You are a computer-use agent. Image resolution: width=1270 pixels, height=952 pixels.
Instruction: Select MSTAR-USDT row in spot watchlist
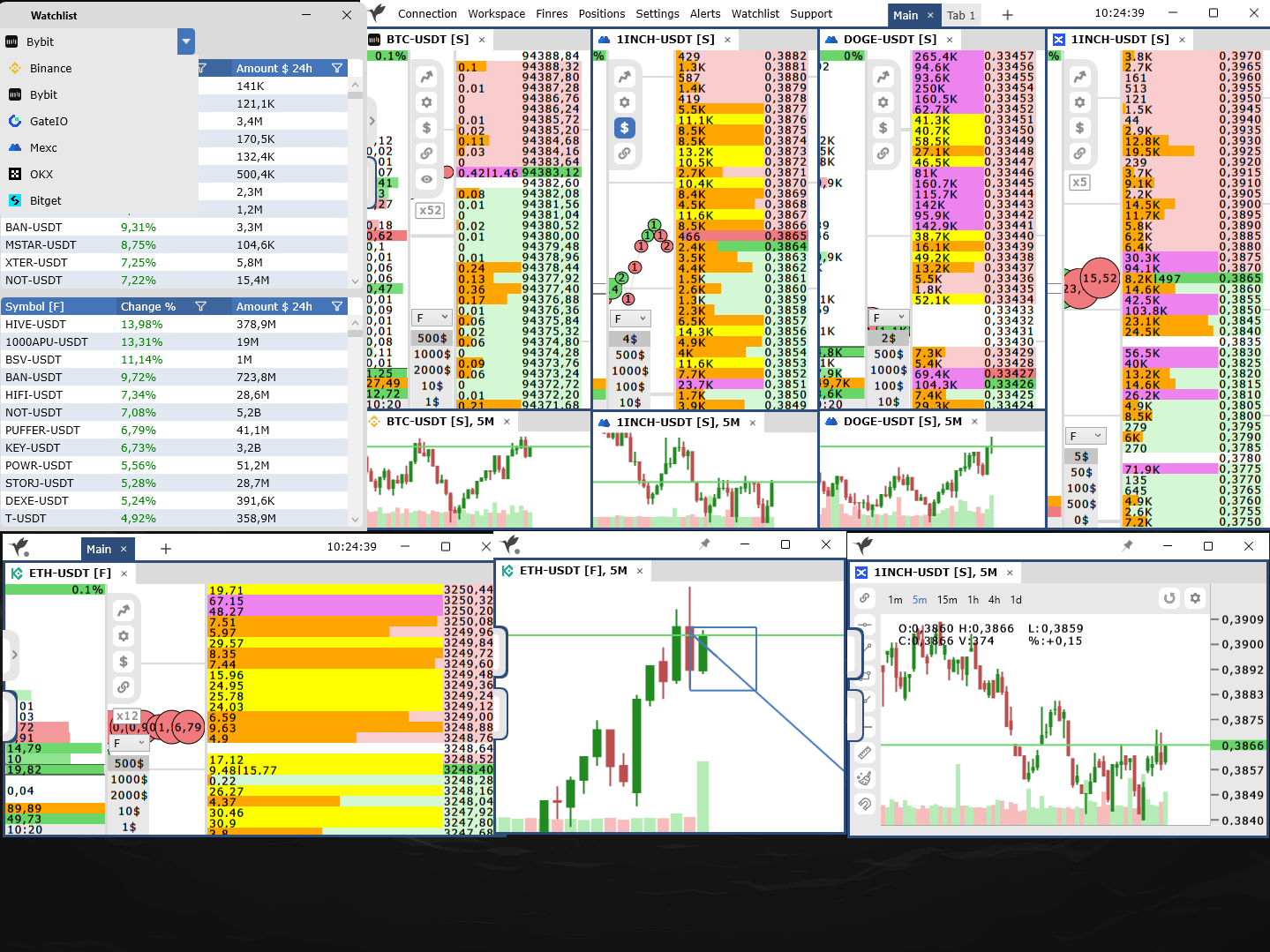pos(174,244)
